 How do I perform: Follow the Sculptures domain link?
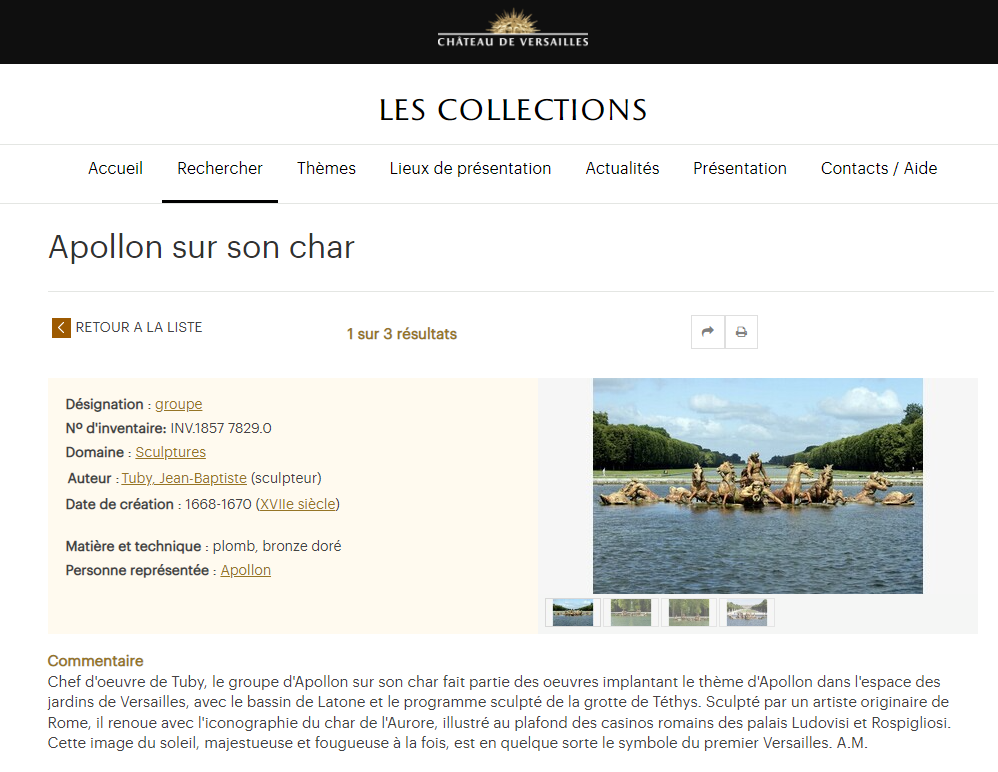pos(171,452)
